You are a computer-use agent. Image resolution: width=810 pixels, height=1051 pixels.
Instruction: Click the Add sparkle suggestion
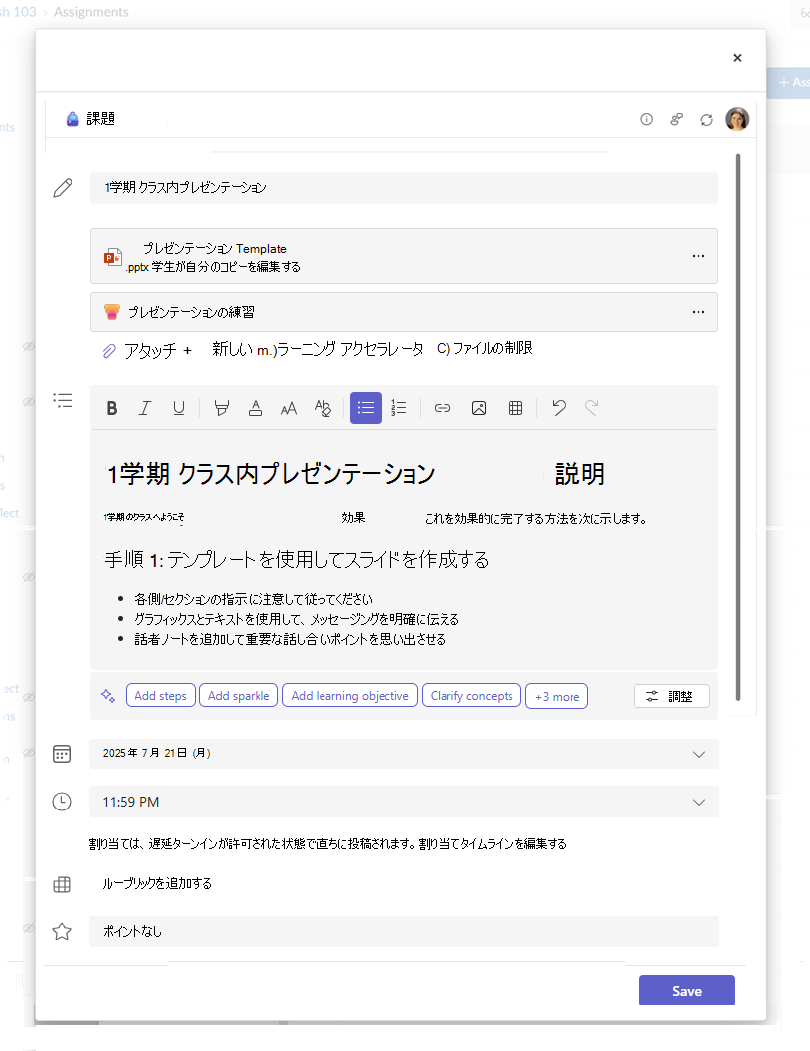[238, 696]
